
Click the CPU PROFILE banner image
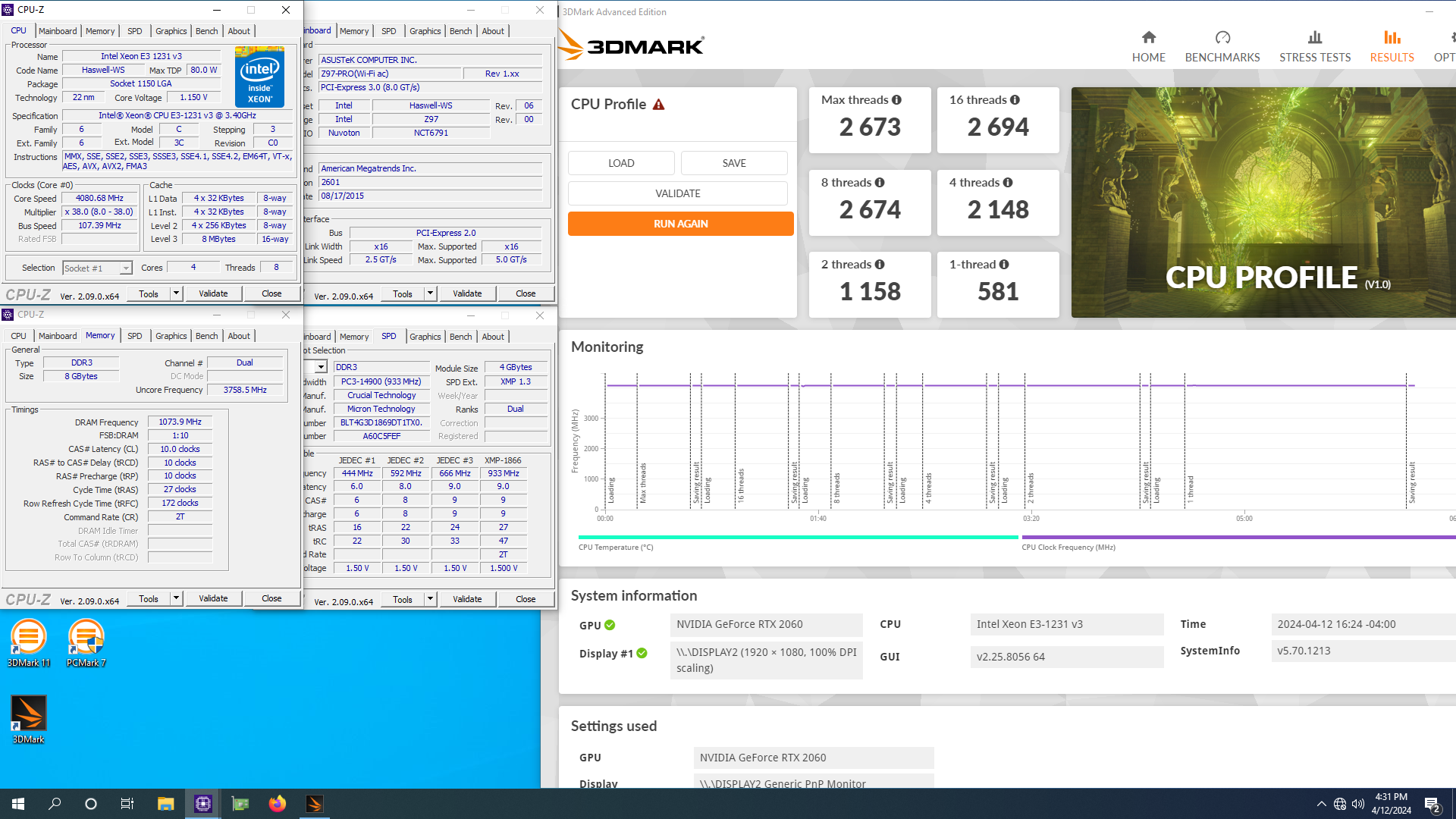pos(1263,202)
